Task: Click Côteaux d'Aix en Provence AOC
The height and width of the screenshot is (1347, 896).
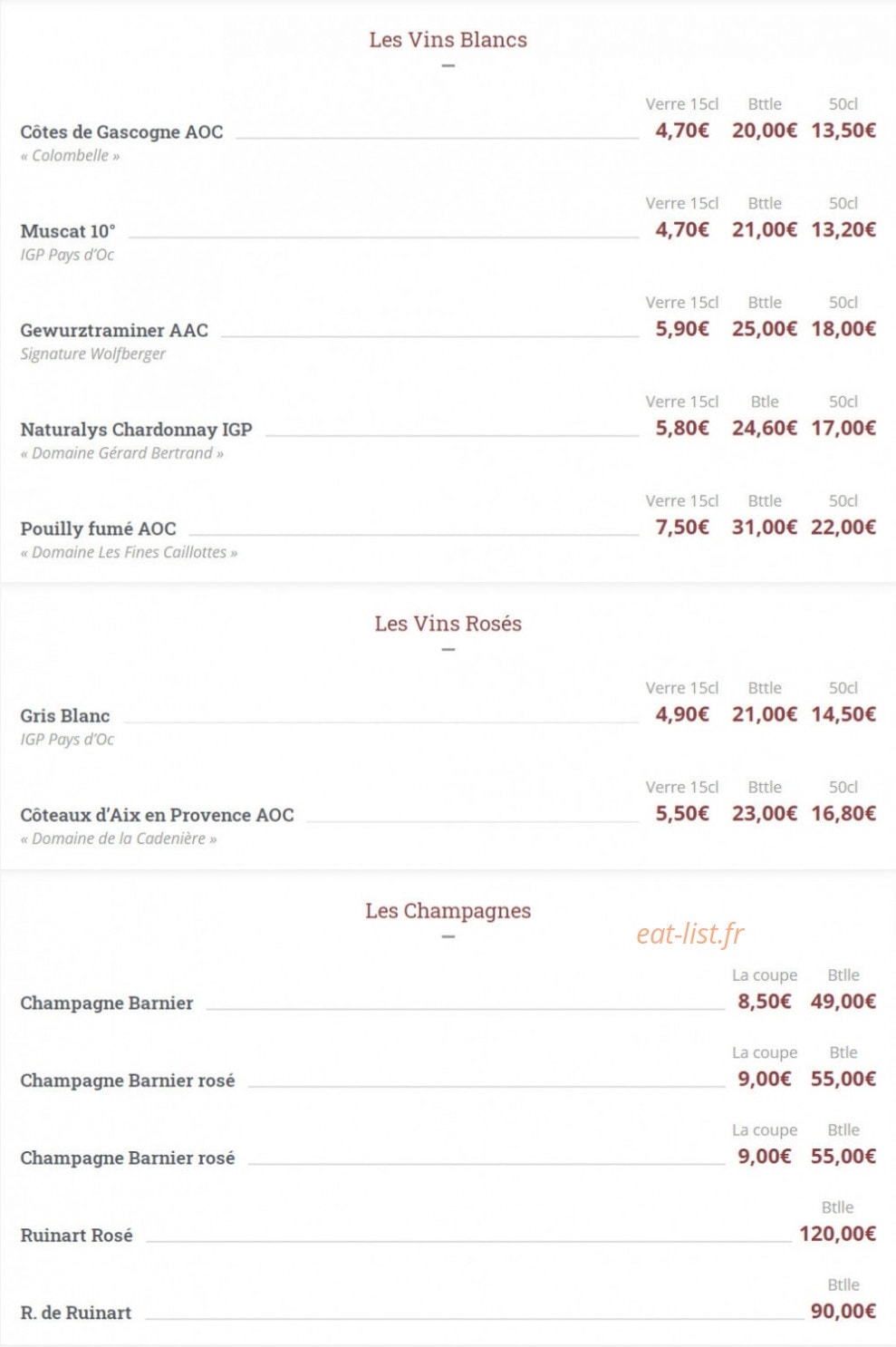Action: 157,815
